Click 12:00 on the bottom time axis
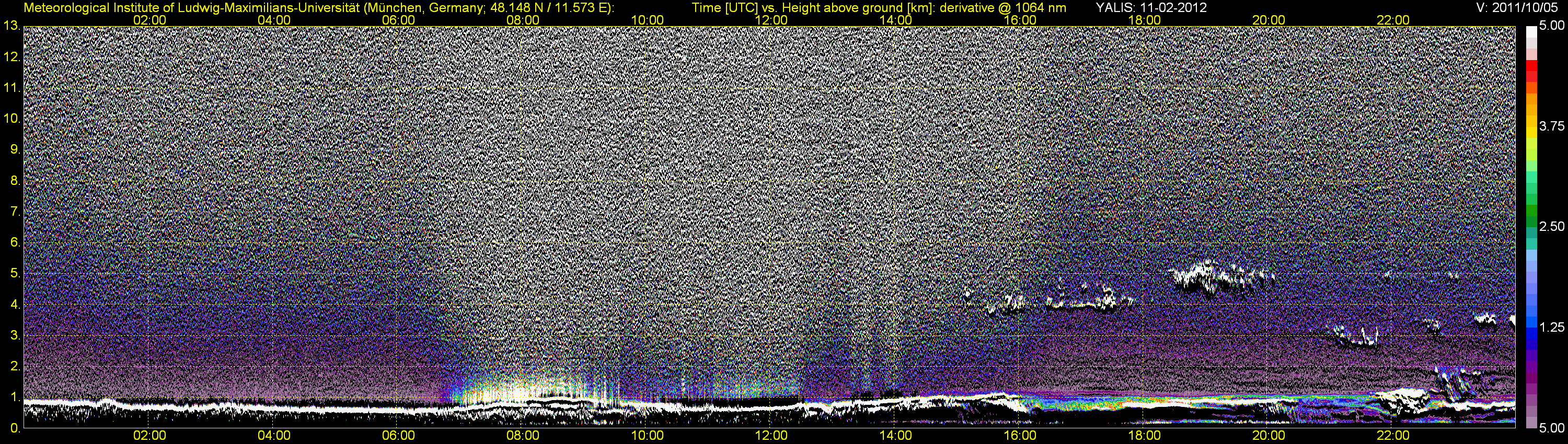1568x444 pixels. point(771,436)
